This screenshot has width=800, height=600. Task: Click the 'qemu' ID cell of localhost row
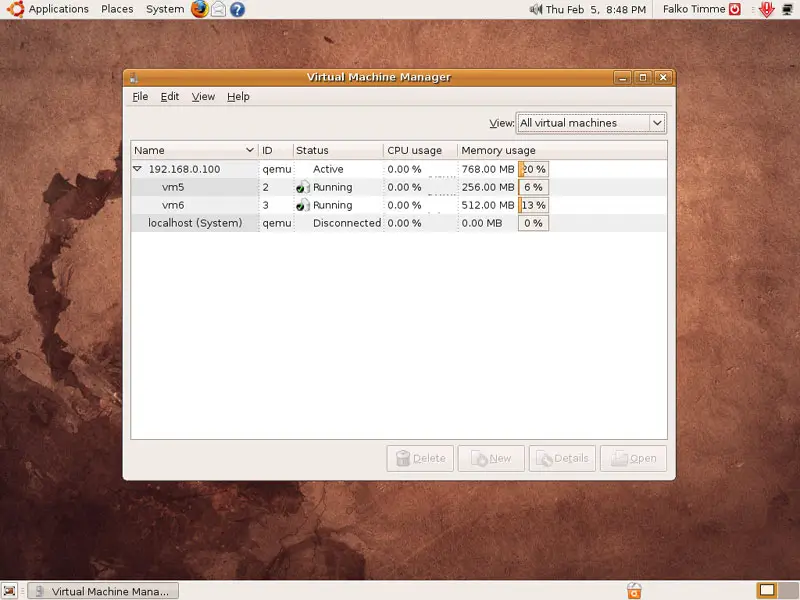(x=277, y=223)
